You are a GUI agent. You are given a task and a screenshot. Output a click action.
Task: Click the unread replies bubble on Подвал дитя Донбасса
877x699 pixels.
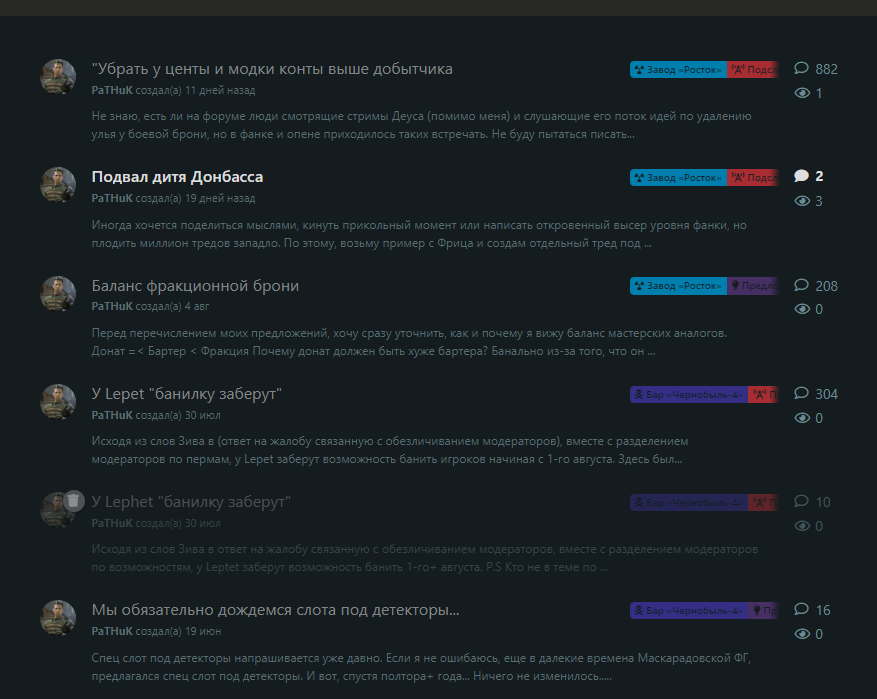801,177
